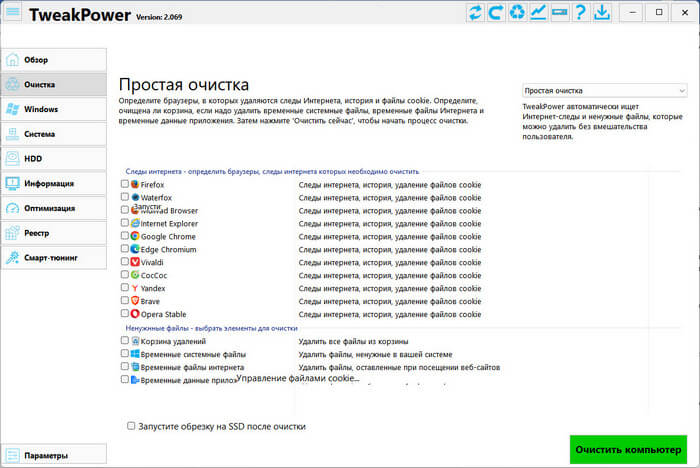Enable the Firefox checkbox

point(125,184)
